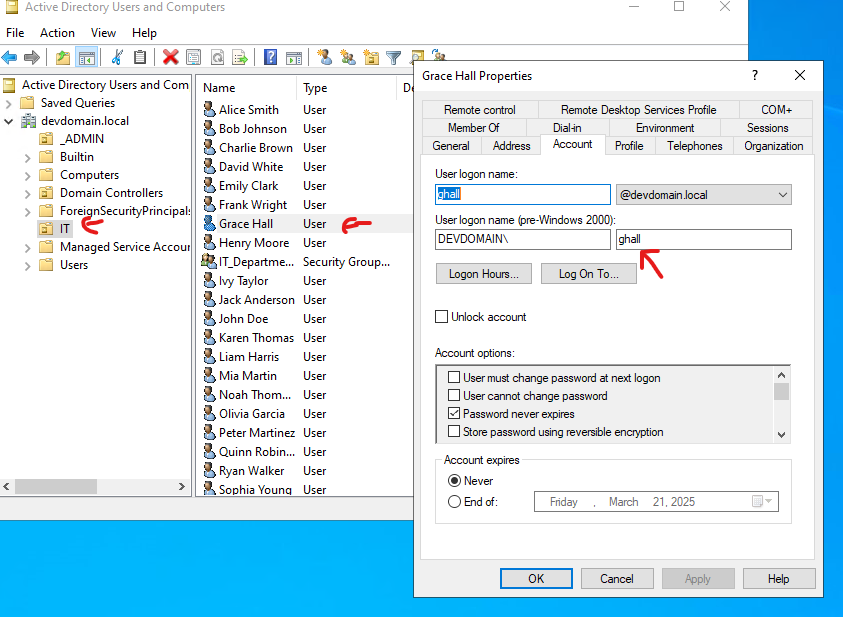
Task: Switch to the Remote control tab
Action: [x=480, y=110]
